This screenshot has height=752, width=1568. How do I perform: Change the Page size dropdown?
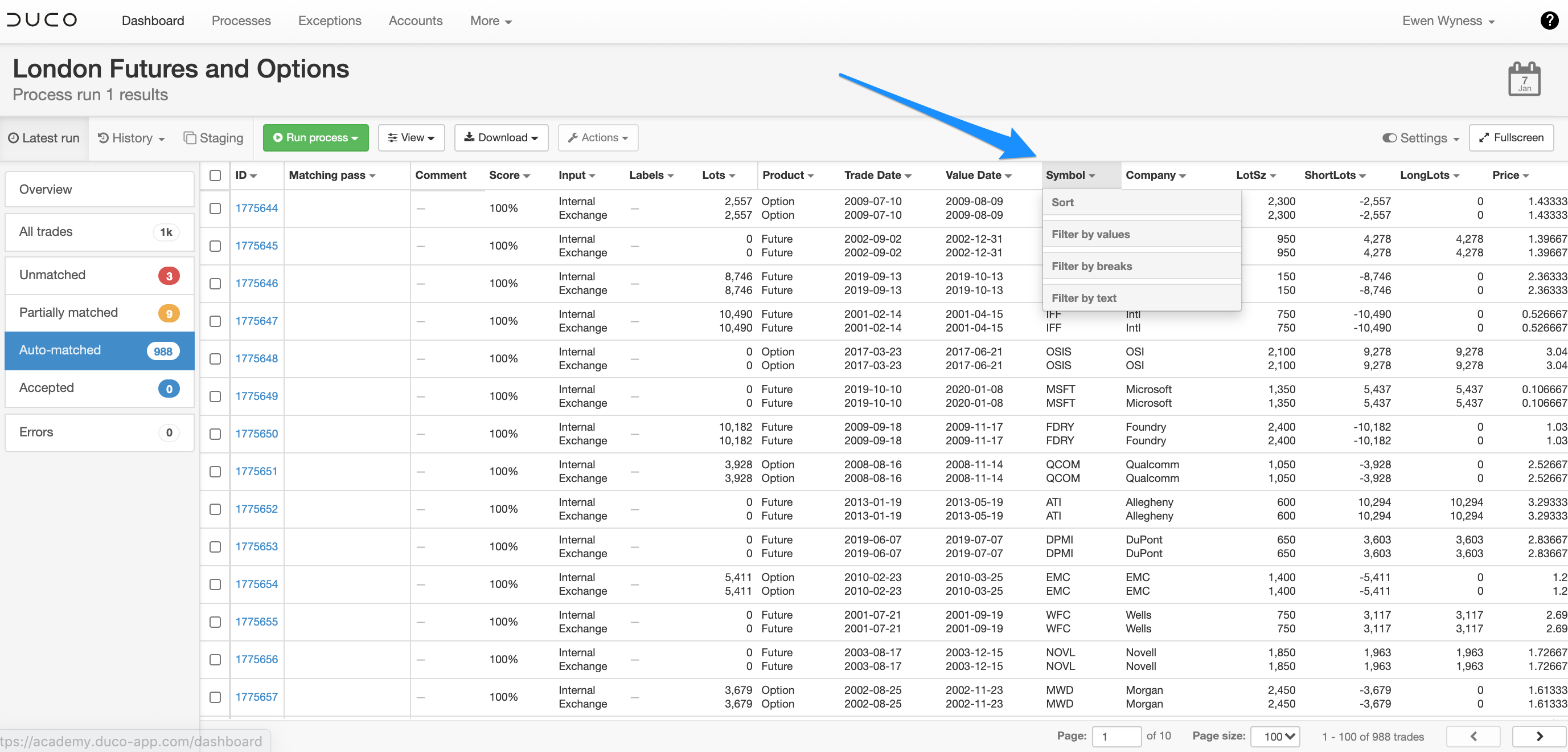(x=1275, y=736)
